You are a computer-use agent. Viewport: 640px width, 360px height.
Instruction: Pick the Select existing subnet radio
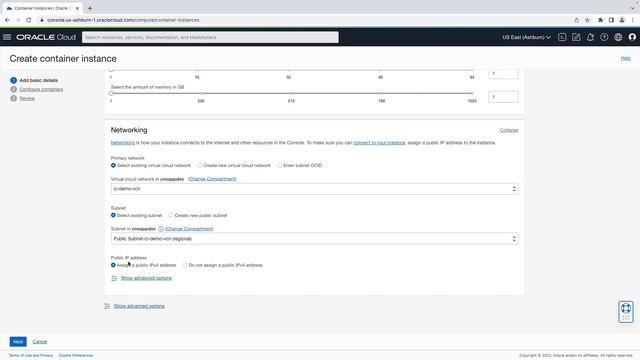coord(113,215)
